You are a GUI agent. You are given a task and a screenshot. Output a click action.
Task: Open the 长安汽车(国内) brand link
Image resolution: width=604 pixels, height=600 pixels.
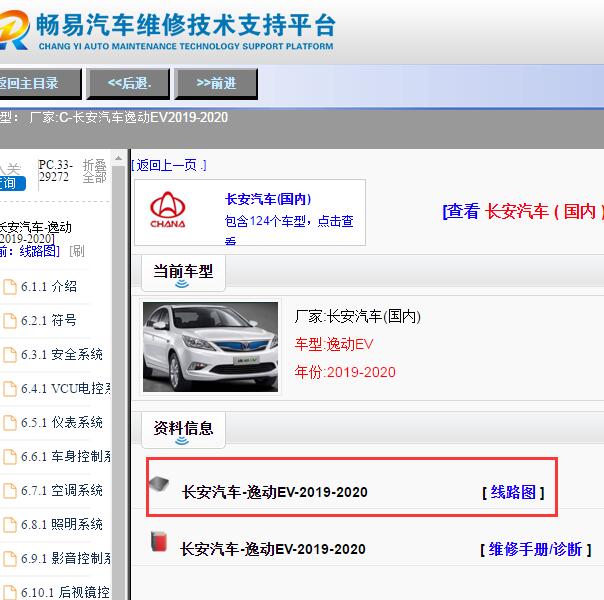268,199
